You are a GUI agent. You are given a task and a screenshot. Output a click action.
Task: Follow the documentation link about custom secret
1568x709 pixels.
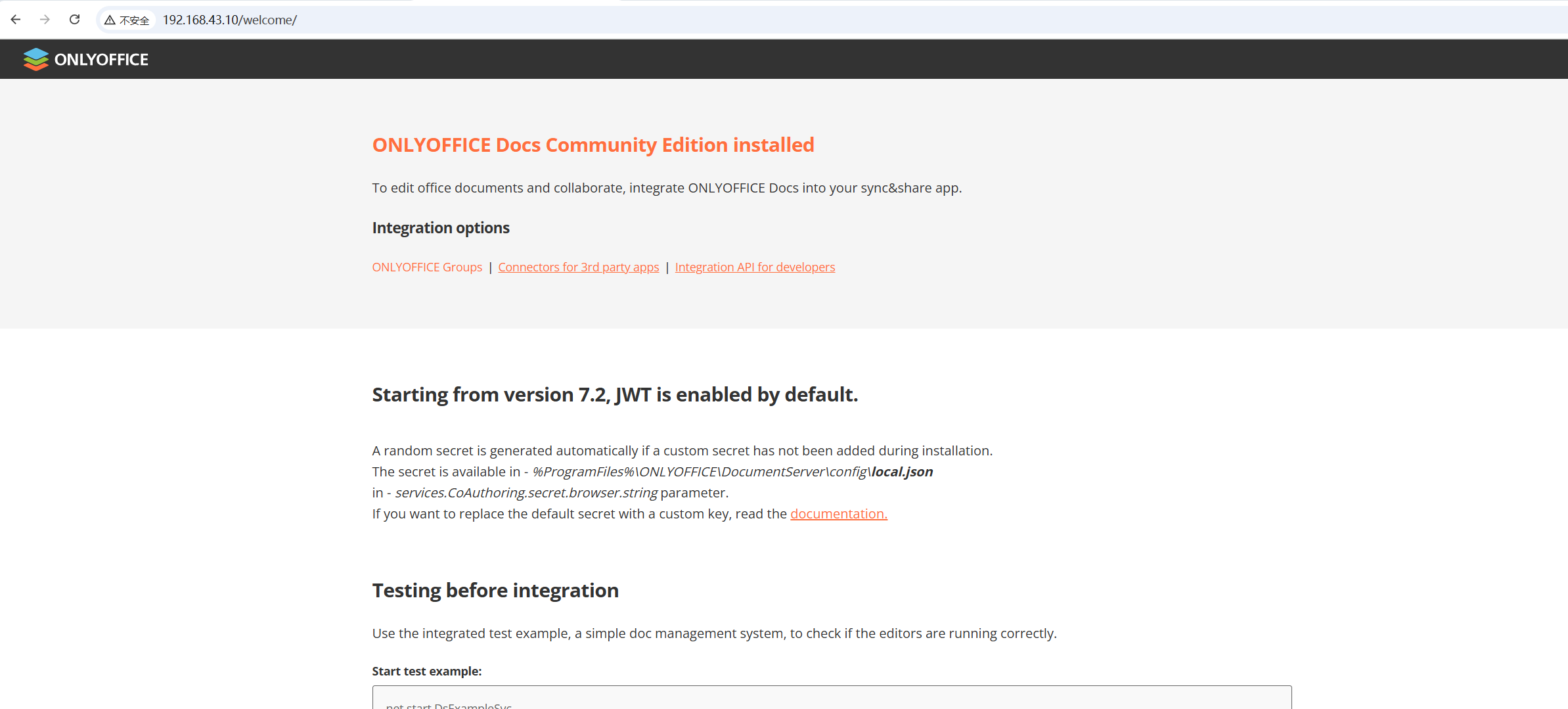tap(838, 514)
